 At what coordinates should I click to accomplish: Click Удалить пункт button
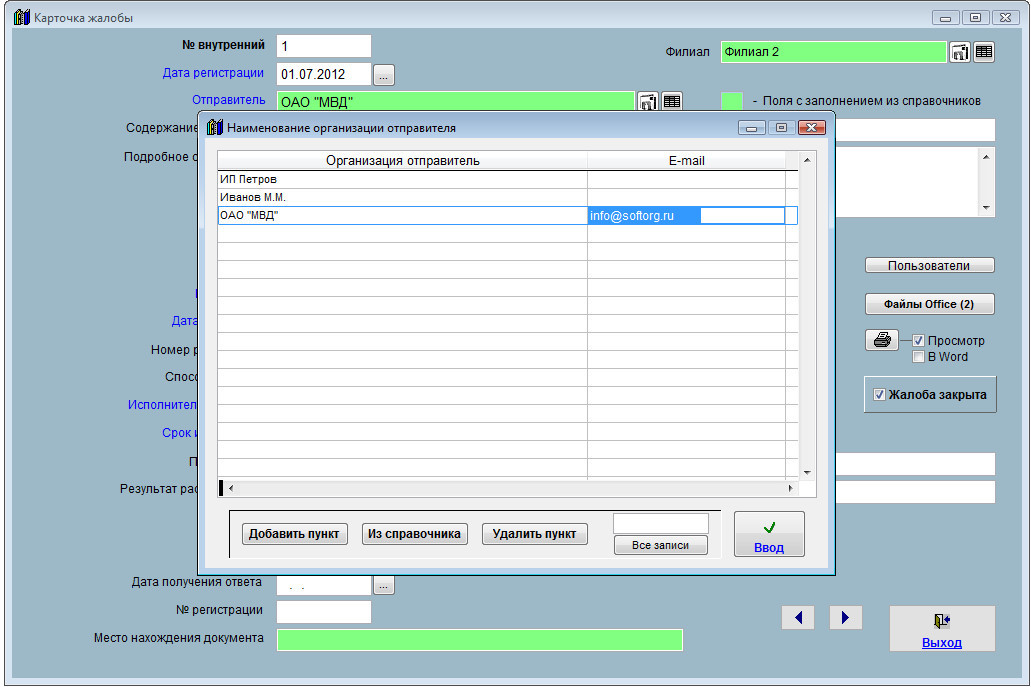[535, 534]
